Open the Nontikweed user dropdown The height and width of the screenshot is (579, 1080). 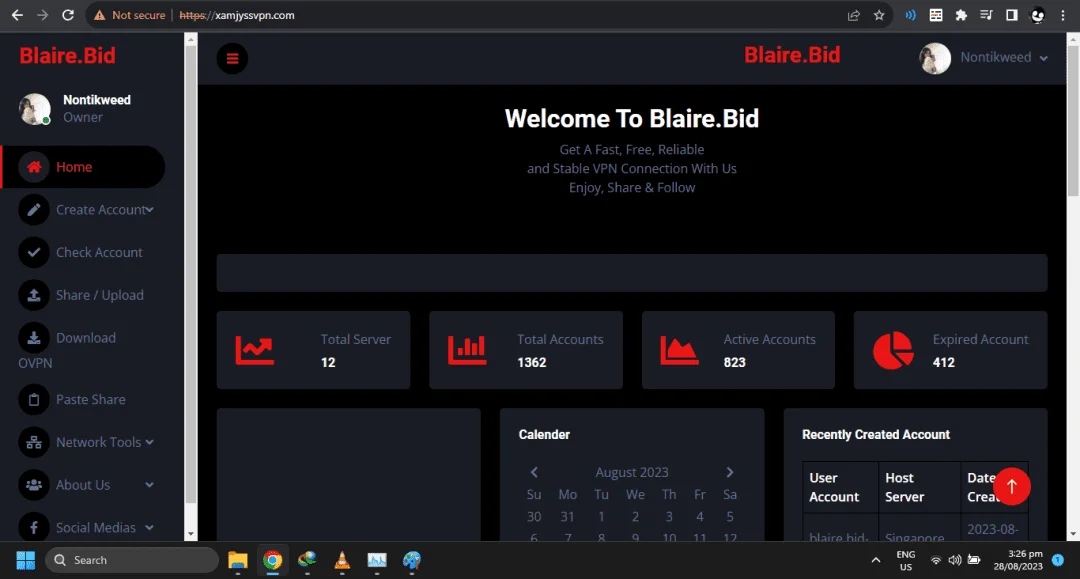(x=1004, y=58)
